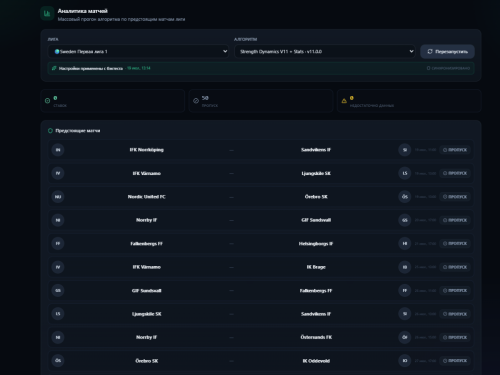This screenshot has width=500, height=375.
Task: Open the league dropdown showing Sweden
Action: coord(138,51)
